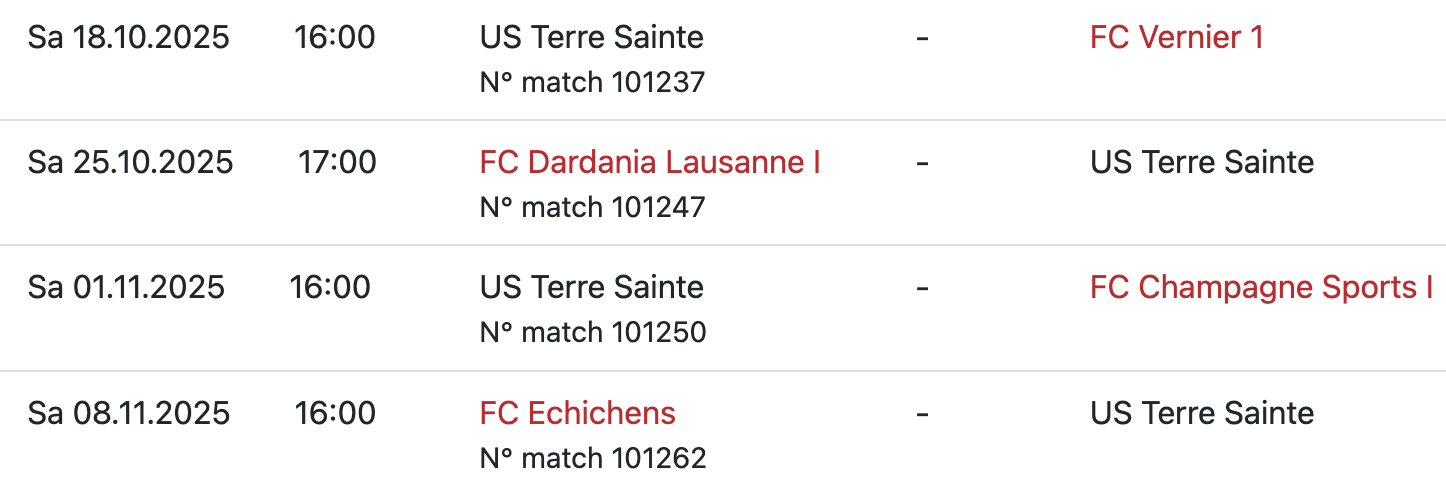Click the 17:00 kickoff time

click(337, 162)
